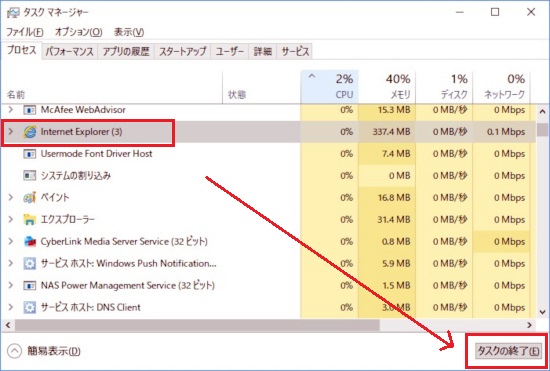
Task: Click the Usermode Font Driver Host icon
Action: pyautogui.click(x=30, y=154)
